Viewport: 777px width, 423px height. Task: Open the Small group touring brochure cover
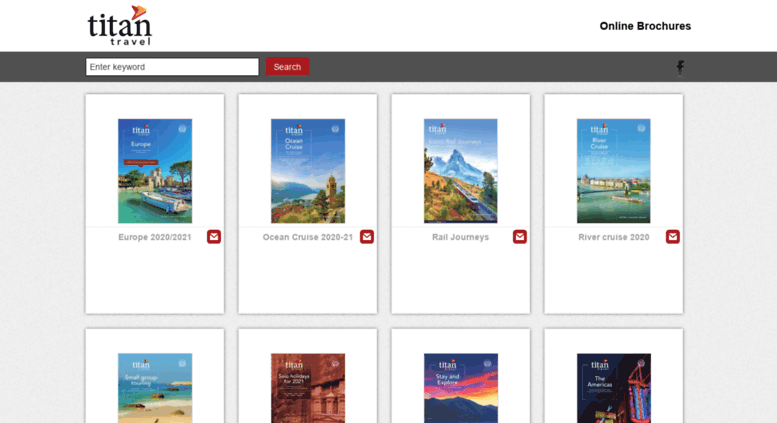click(155, 388)
